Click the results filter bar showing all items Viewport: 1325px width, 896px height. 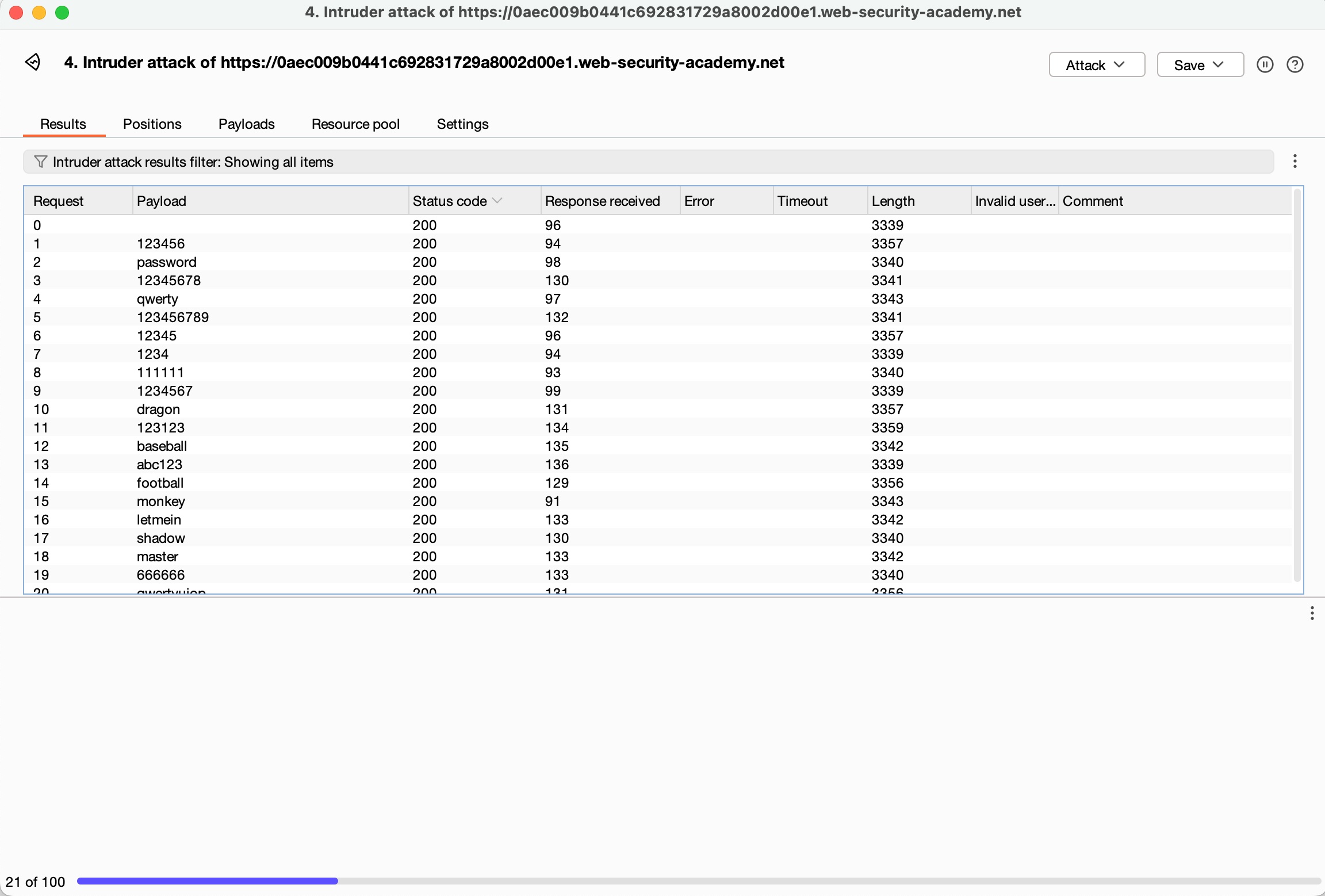(x=649, y=162)
